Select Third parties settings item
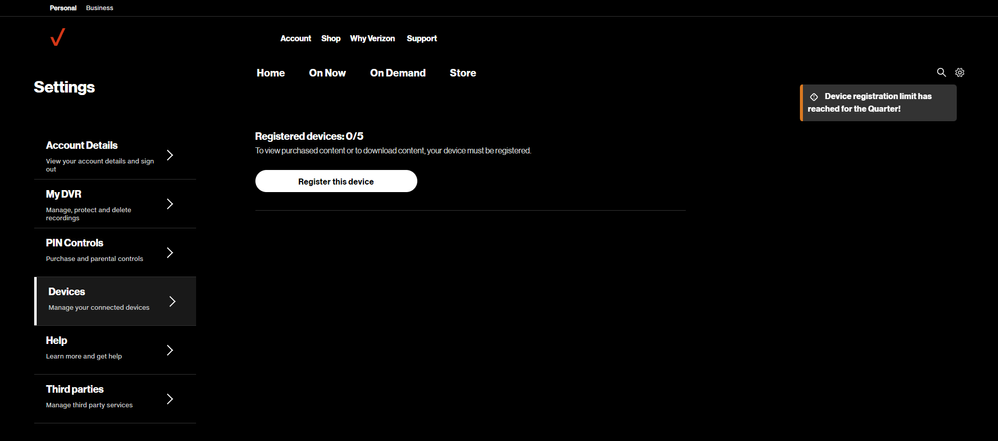The height and width of the screenshot is (441, 998). (115, 399)
